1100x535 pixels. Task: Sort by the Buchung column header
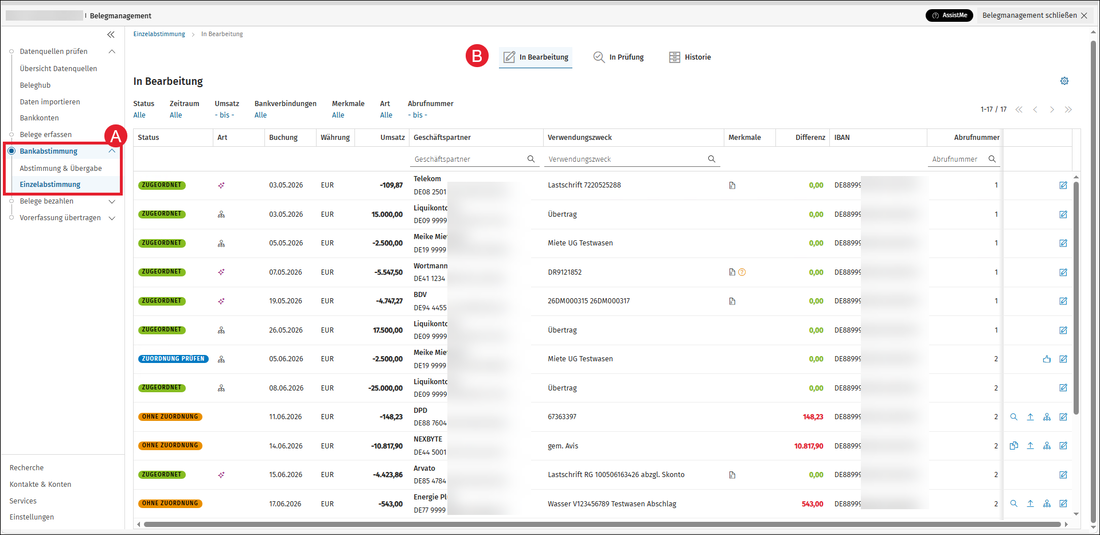(x=283, y=137)
